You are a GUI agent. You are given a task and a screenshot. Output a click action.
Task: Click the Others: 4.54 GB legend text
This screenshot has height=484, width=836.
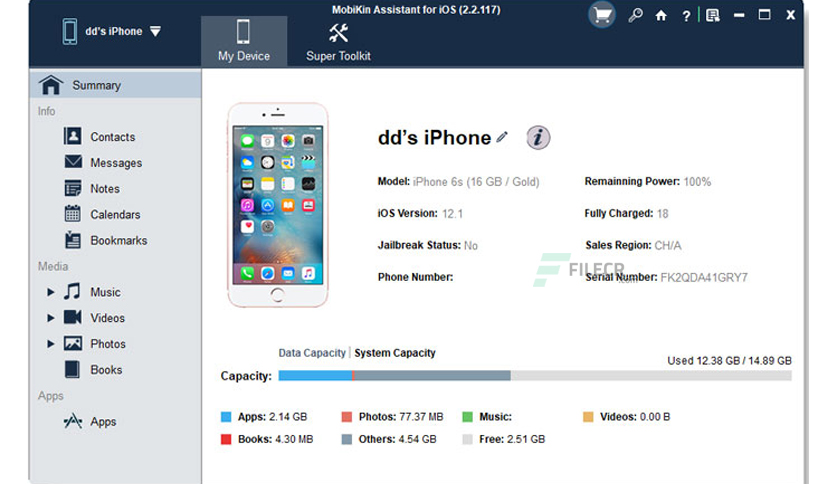pos(397,439)
